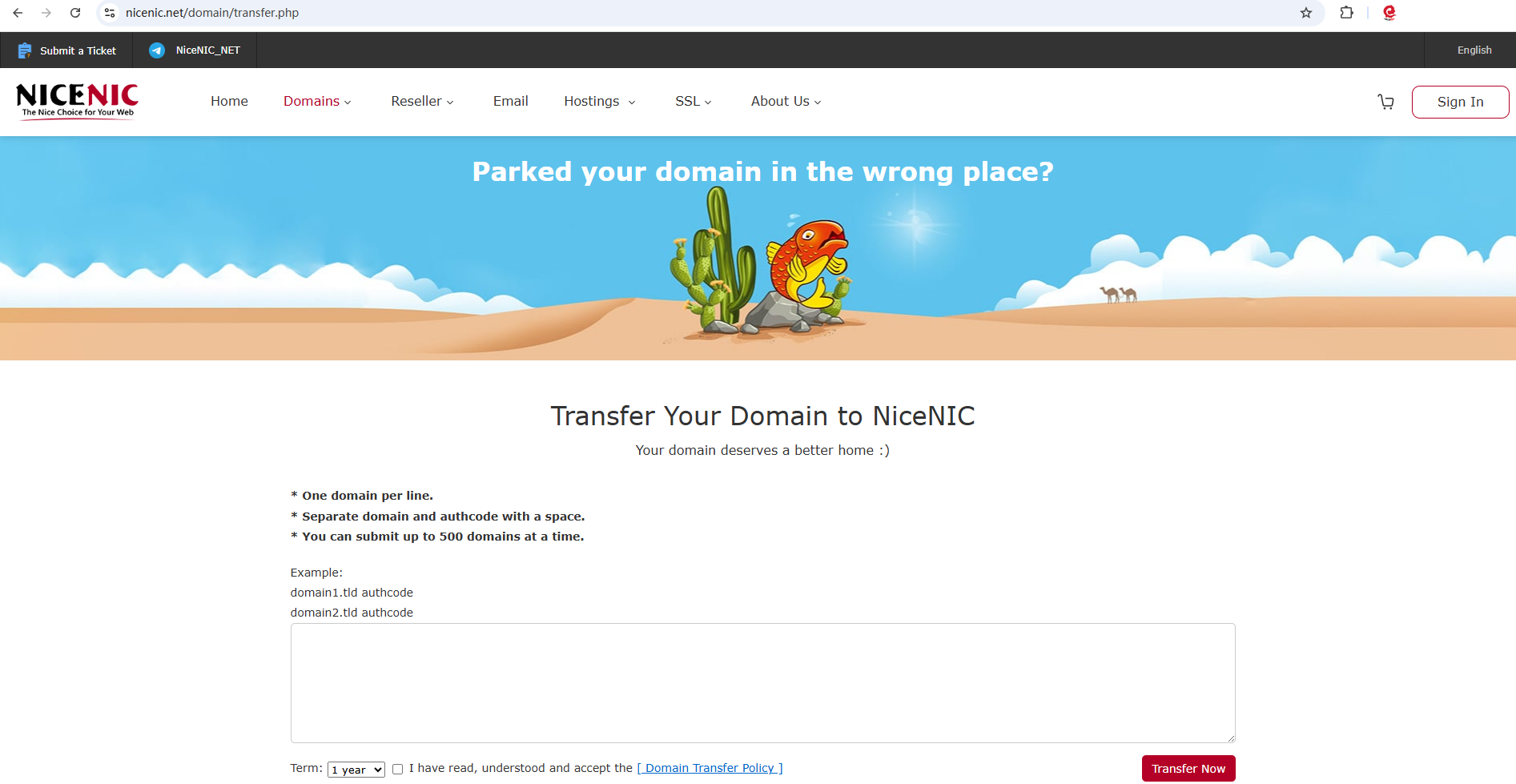Expand the About Us menu
1516x784 pixels.
pyautogui.click(x=786, y=102)
